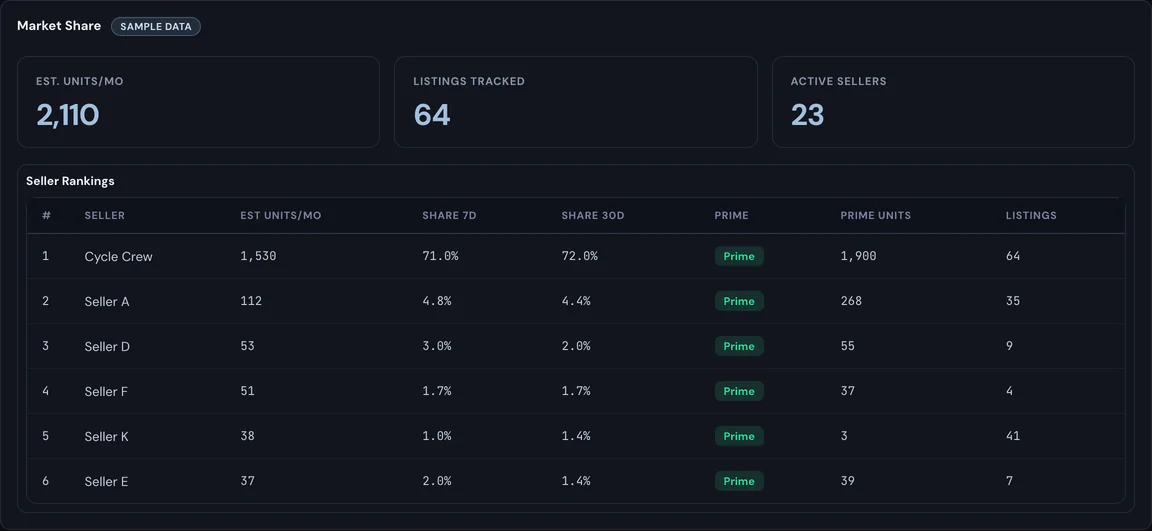Click the 71.0% share 7D value
Viewport: 1152px width, 531px height.
[x=440, y=256]
